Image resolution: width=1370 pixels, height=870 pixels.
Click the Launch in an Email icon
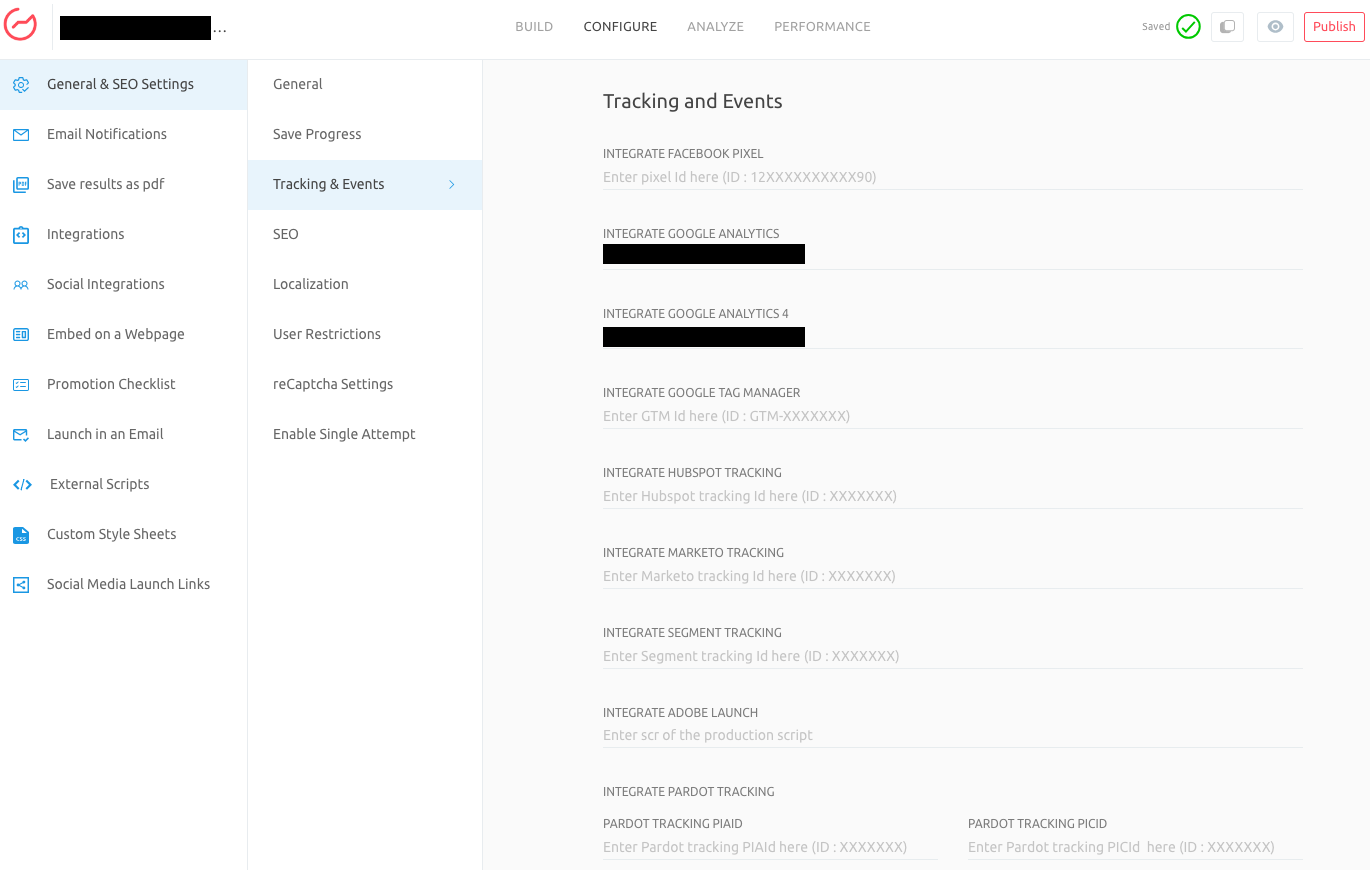[x=21, y=435]
